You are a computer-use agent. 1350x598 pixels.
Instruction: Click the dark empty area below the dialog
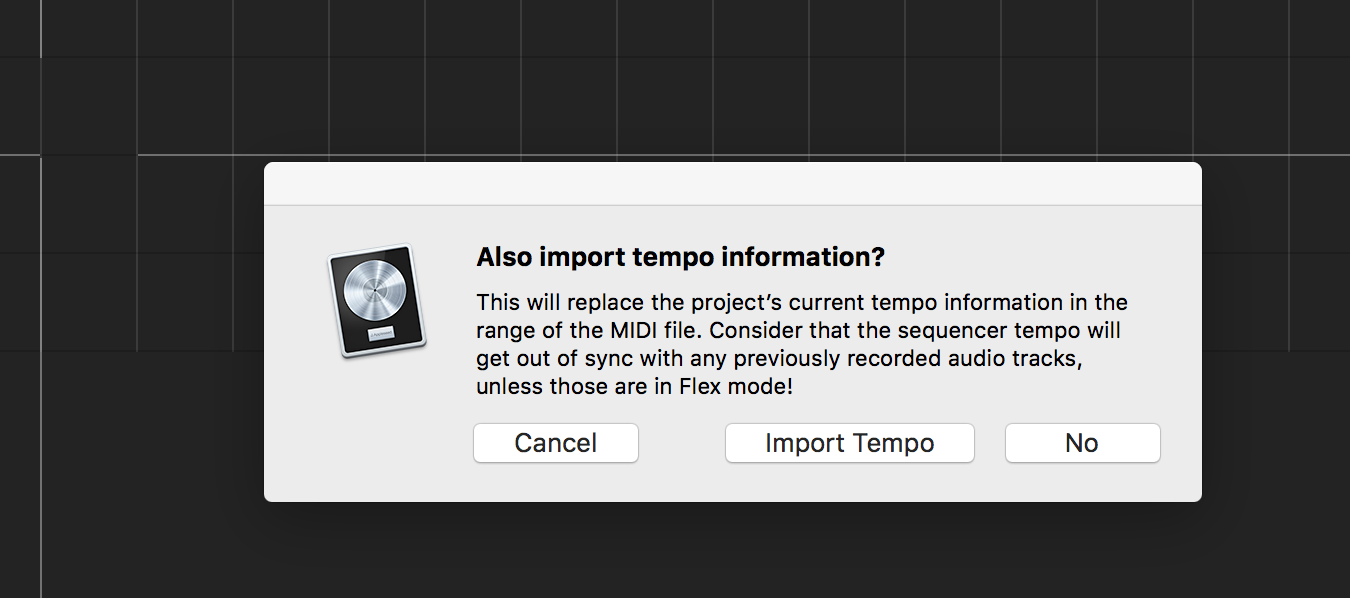click(x=732, y=550)
